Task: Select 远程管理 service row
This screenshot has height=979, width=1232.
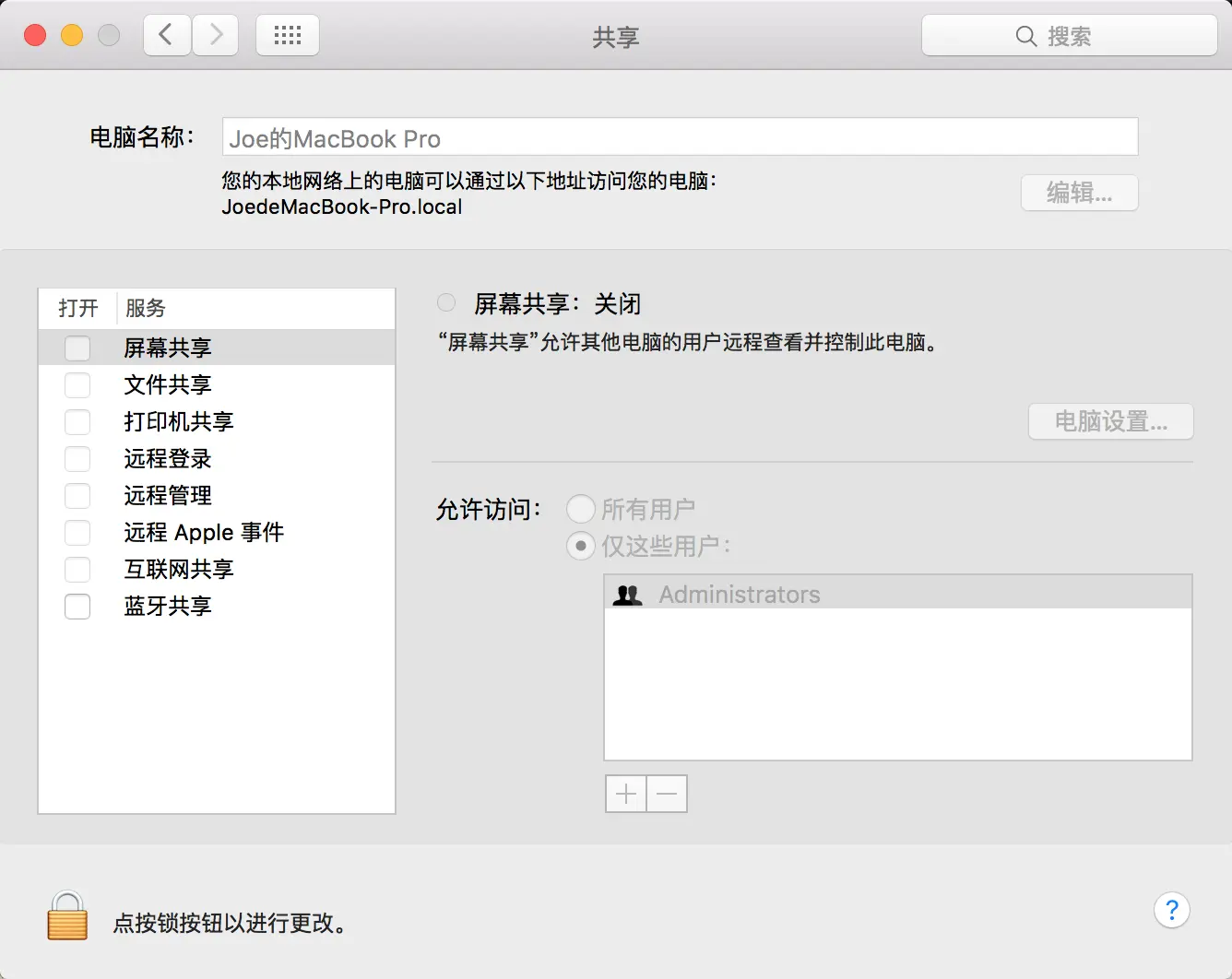Action: (x=217, y=495)
